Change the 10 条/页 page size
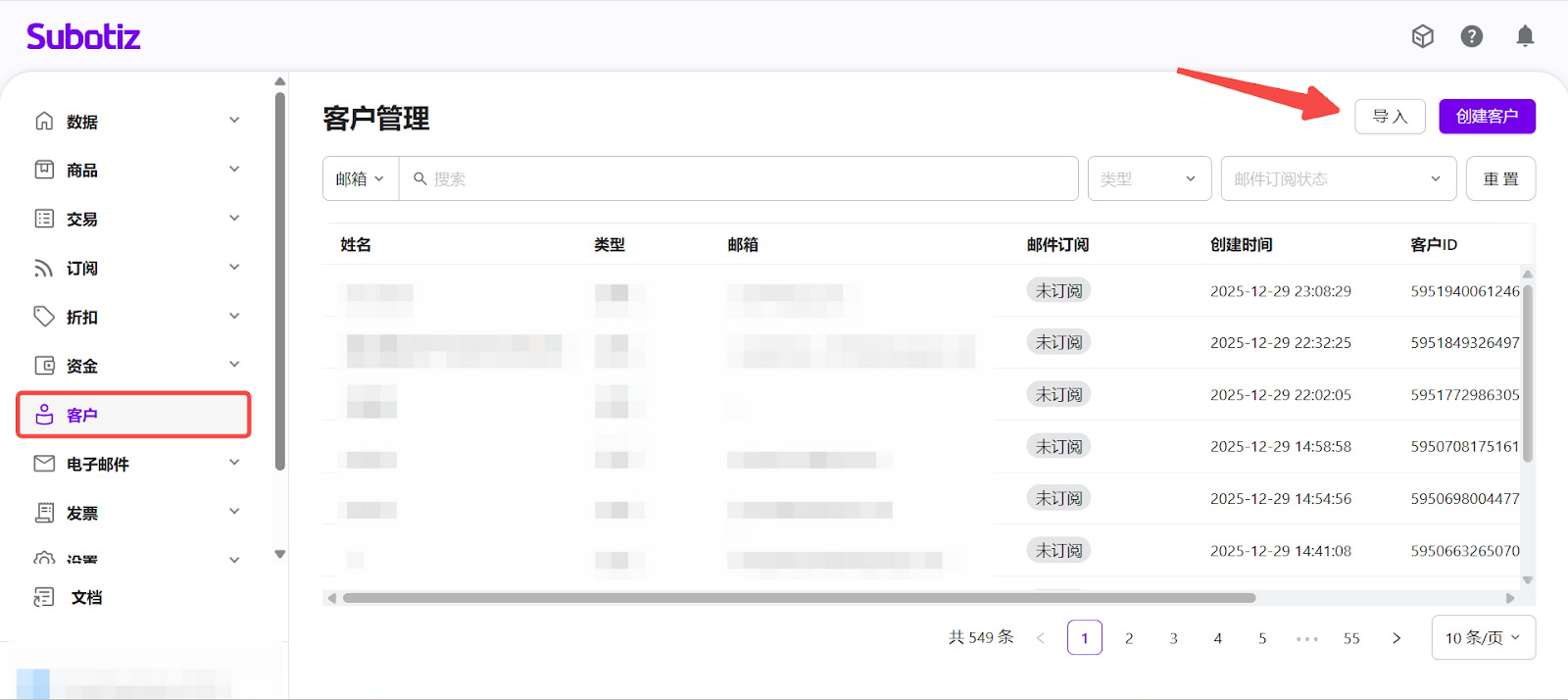Image resolution: width=1568 pixels, height=700 pixels. point(1483,637)
